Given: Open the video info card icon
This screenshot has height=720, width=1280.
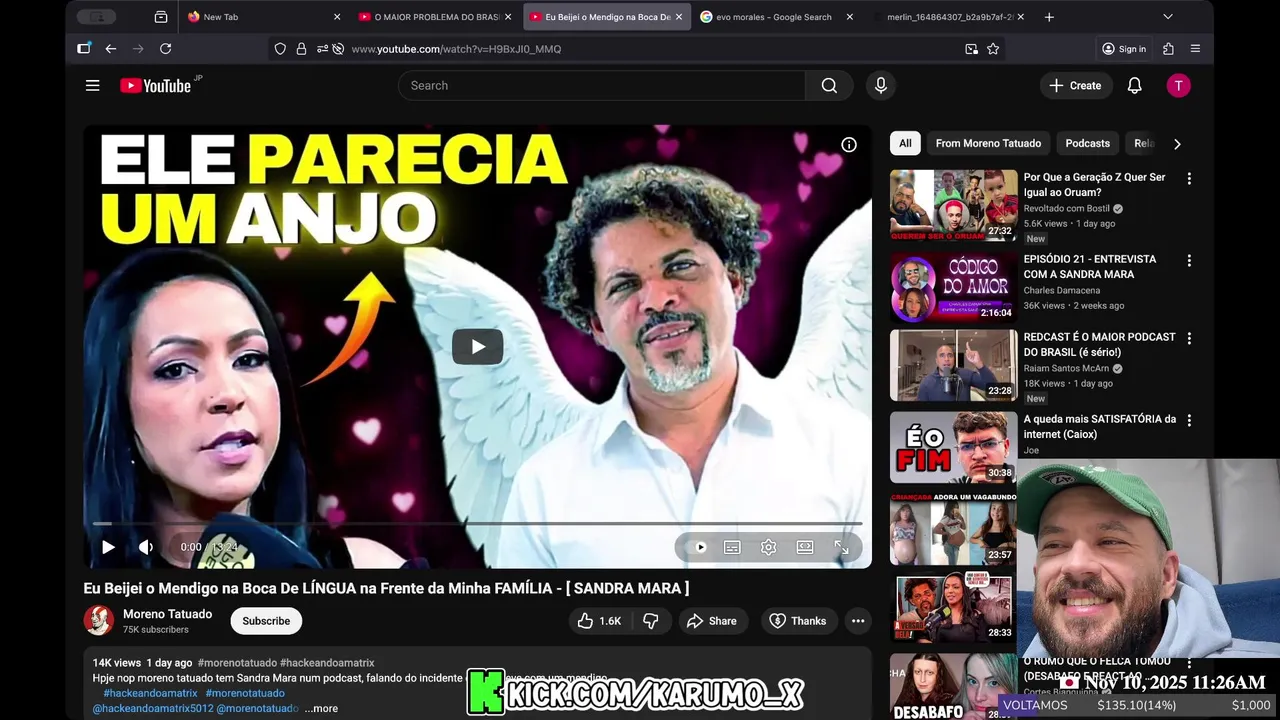Looking at the screenshot, I should pyautogui.click(x=849, y=145).
